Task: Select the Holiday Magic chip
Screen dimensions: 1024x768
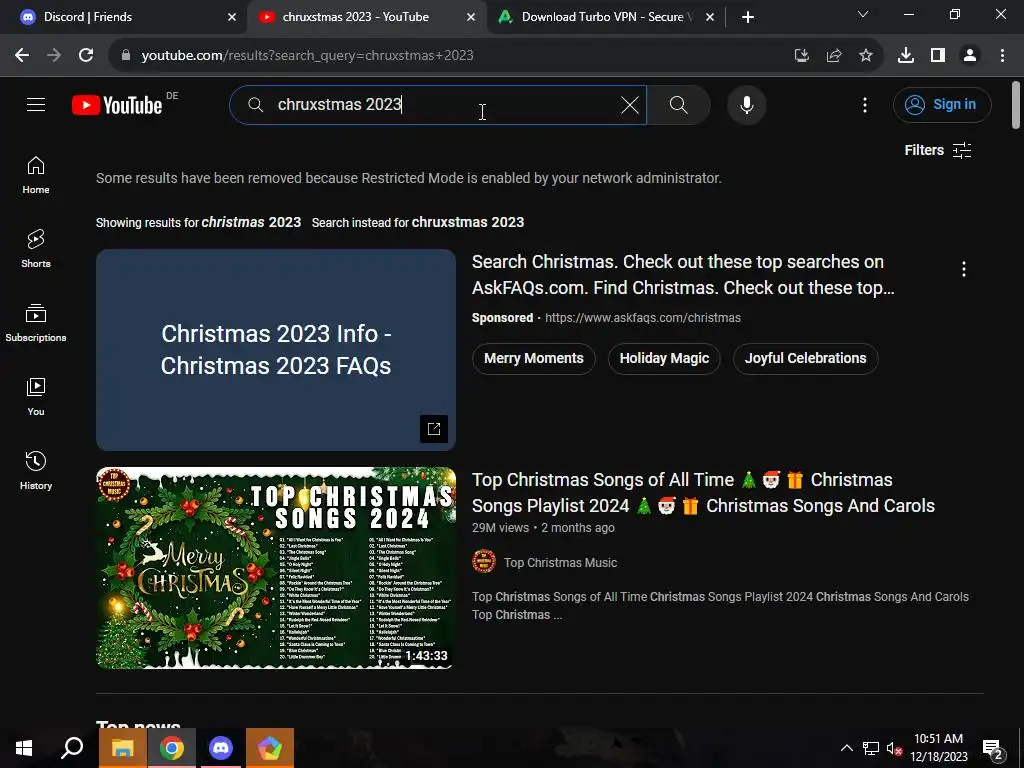Action: pos(664,359)
